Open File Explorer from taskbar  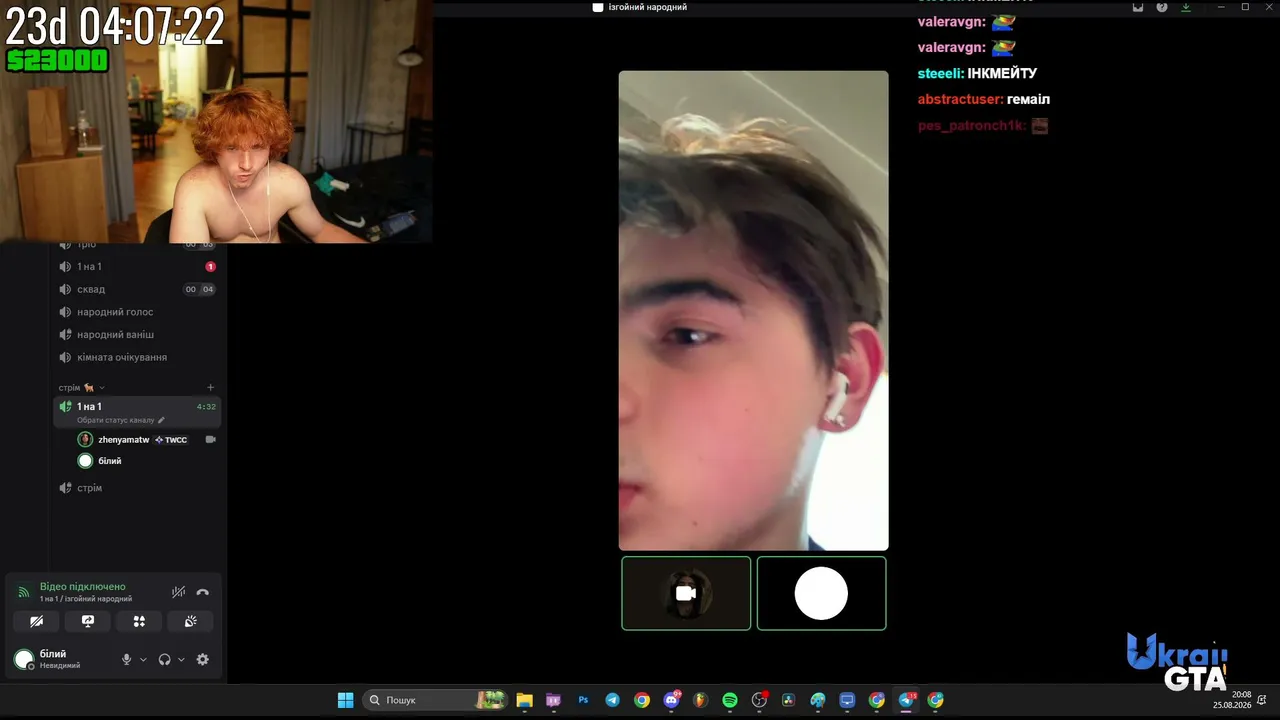click(x=525, y=700)
